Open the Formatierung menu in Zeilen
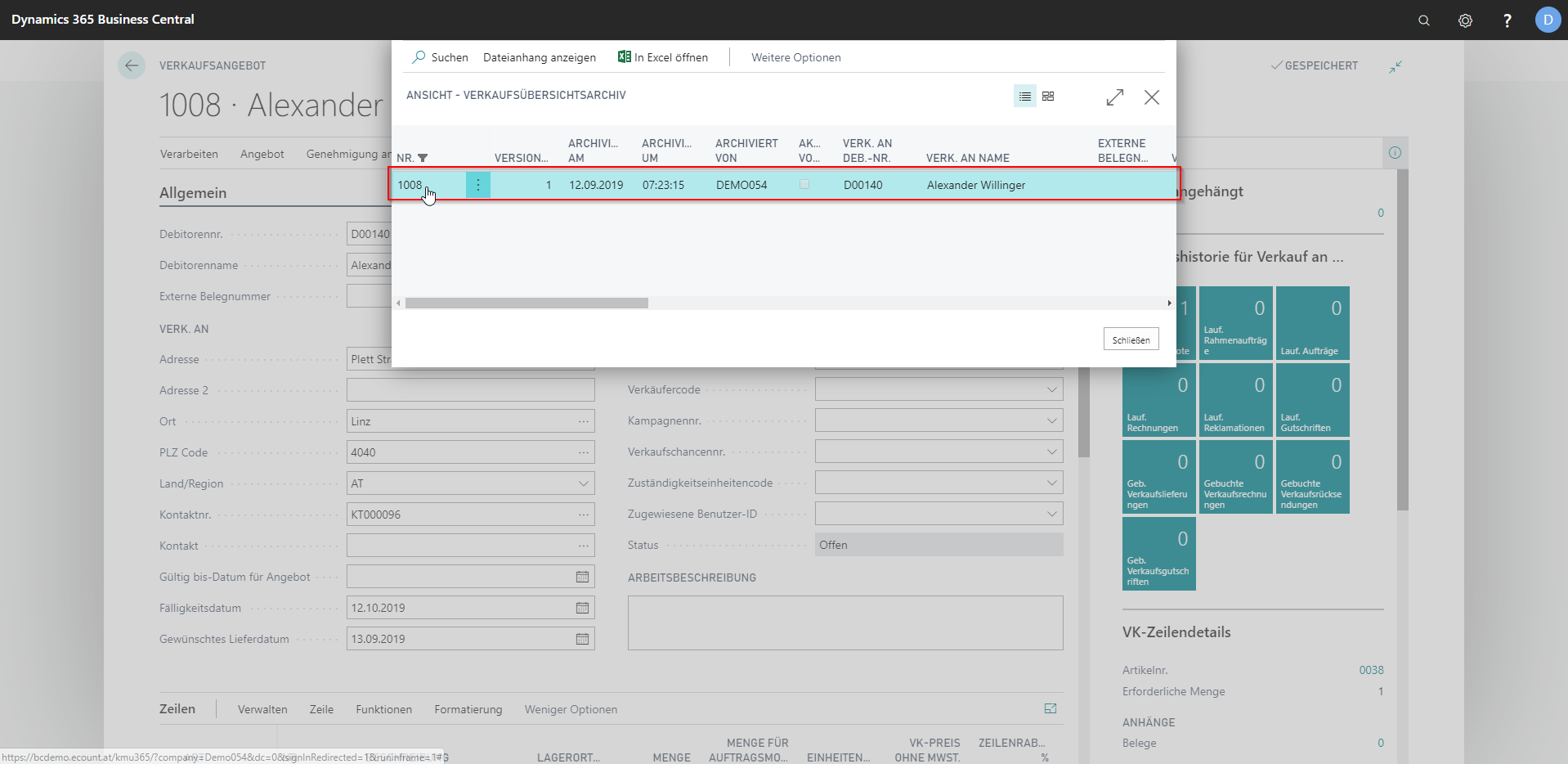 468,709
